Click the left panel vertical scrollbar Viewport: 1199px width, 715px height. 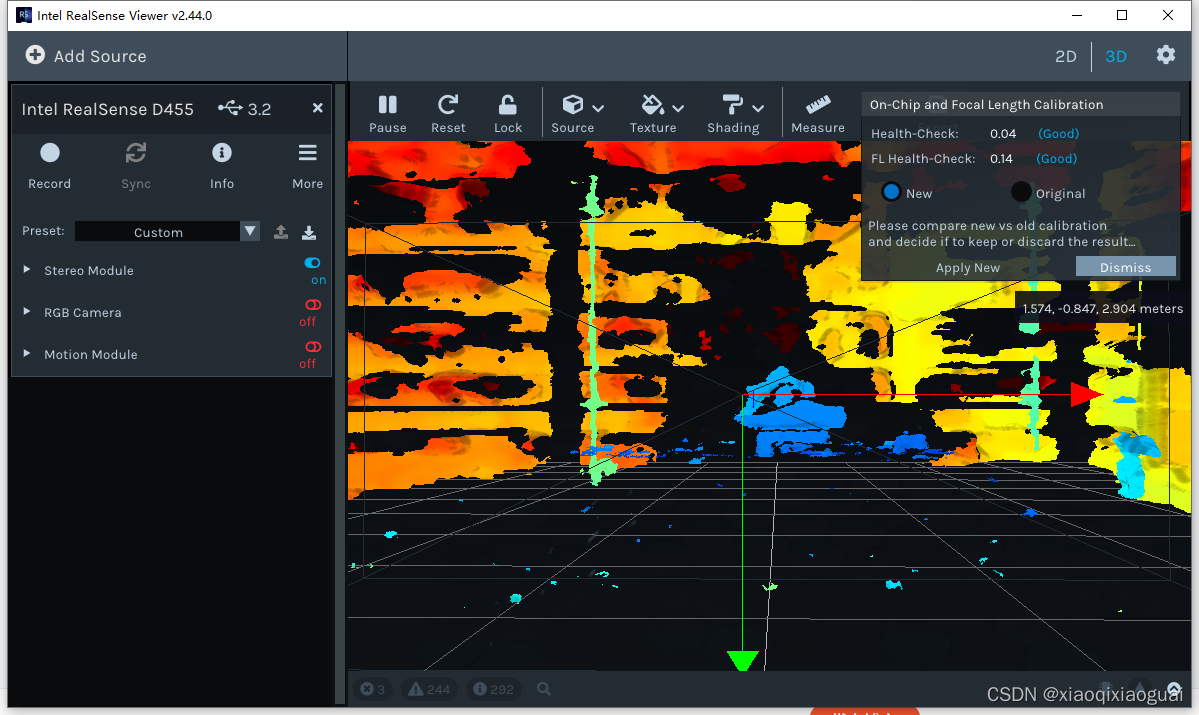pos(340,394)
